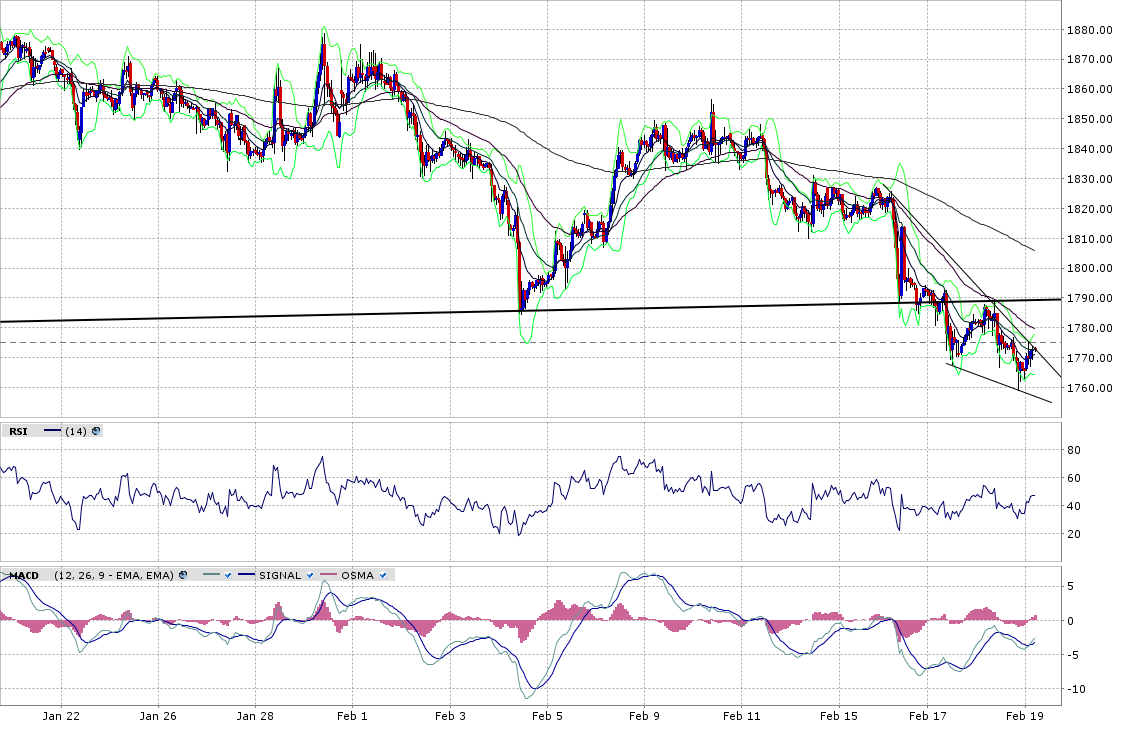Click the RSI settings globe icon
1121x730 pixels.
[96, 431]
